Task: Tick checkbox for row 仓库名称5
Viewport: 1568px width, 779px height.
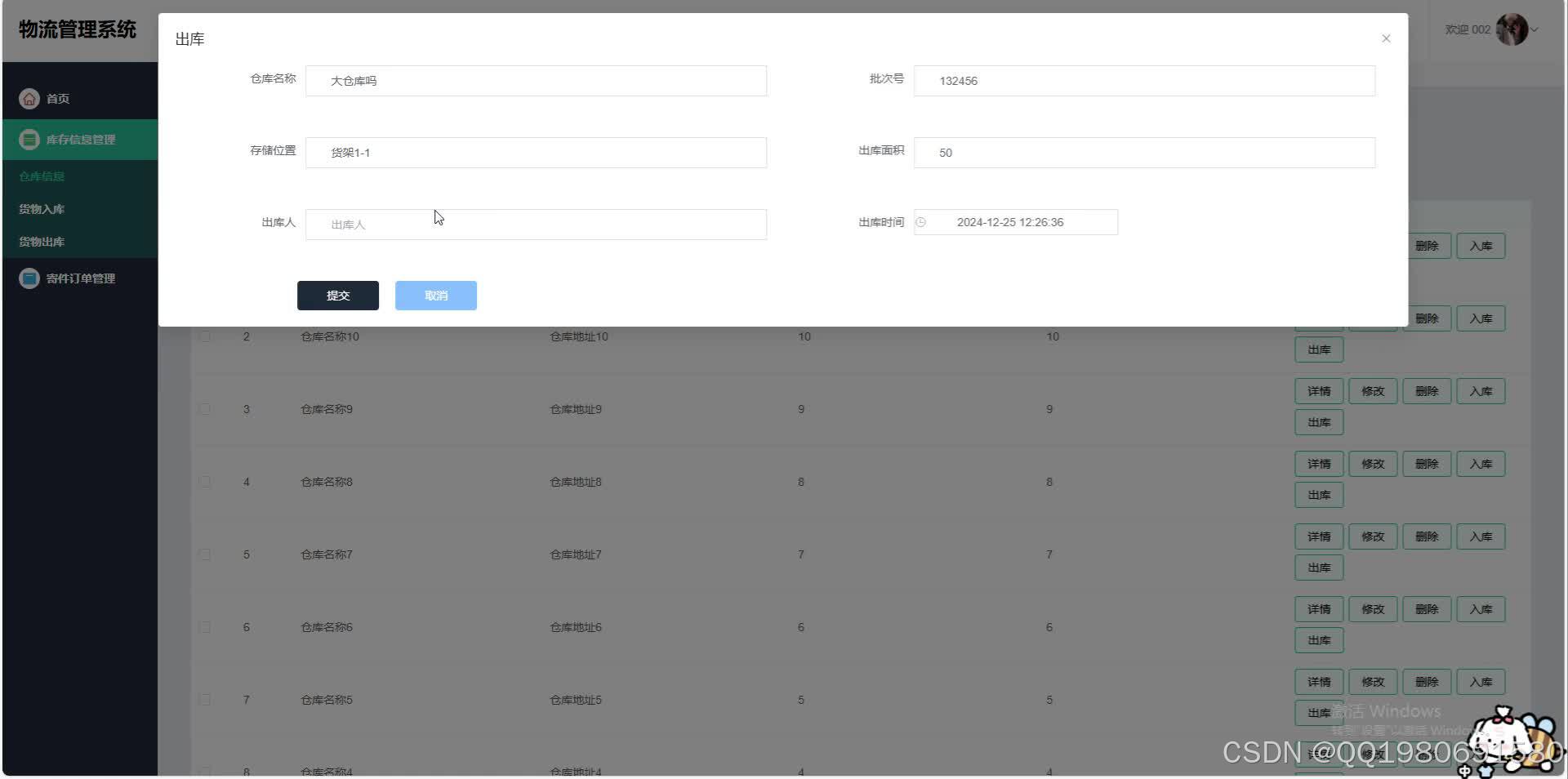Action: pyautogui.click(x=205, y=700)
